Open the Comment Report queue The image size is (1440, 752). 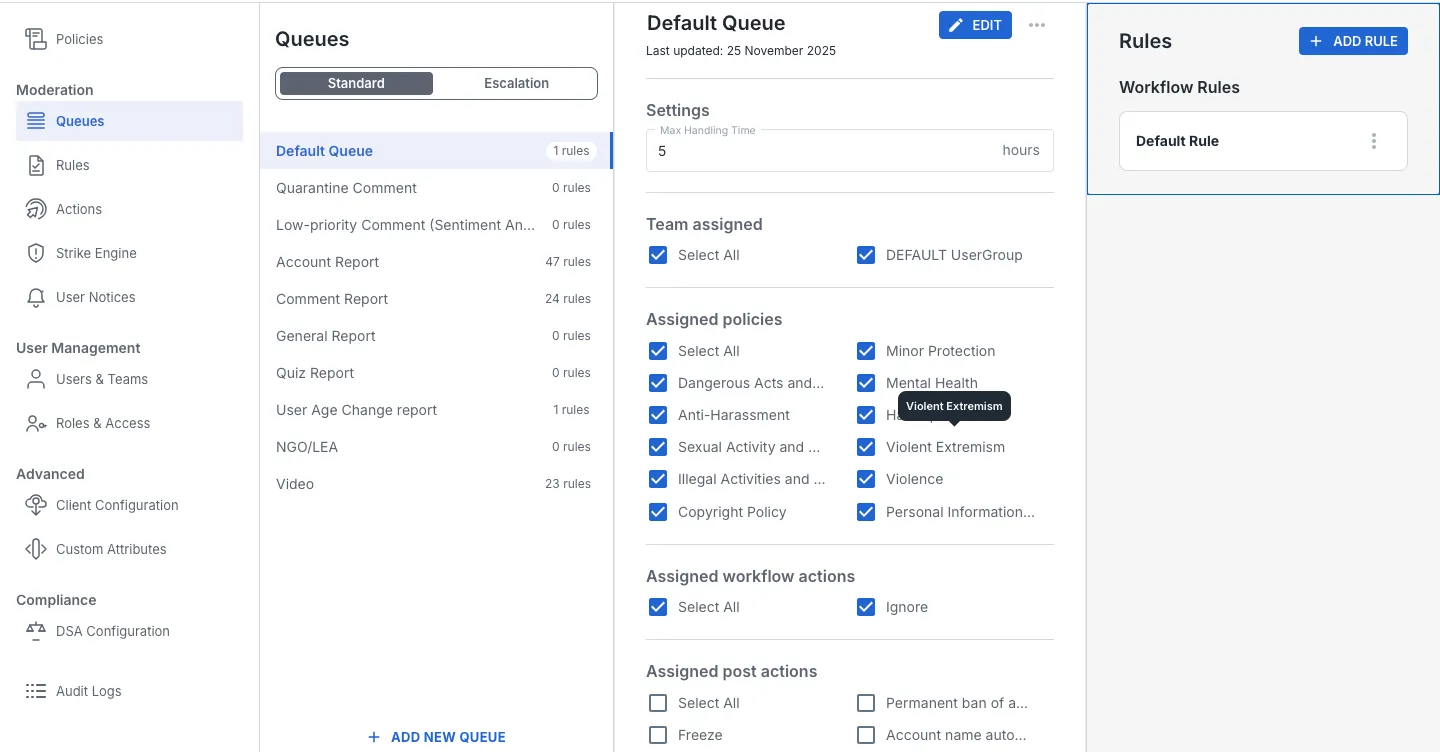(436, 299)
